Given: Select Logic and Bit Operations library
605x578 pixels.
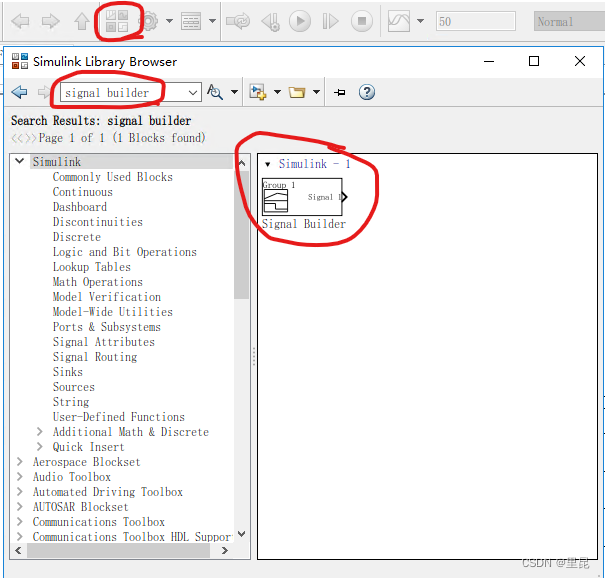Looking at the screenshot, I should tap(125, 252).
